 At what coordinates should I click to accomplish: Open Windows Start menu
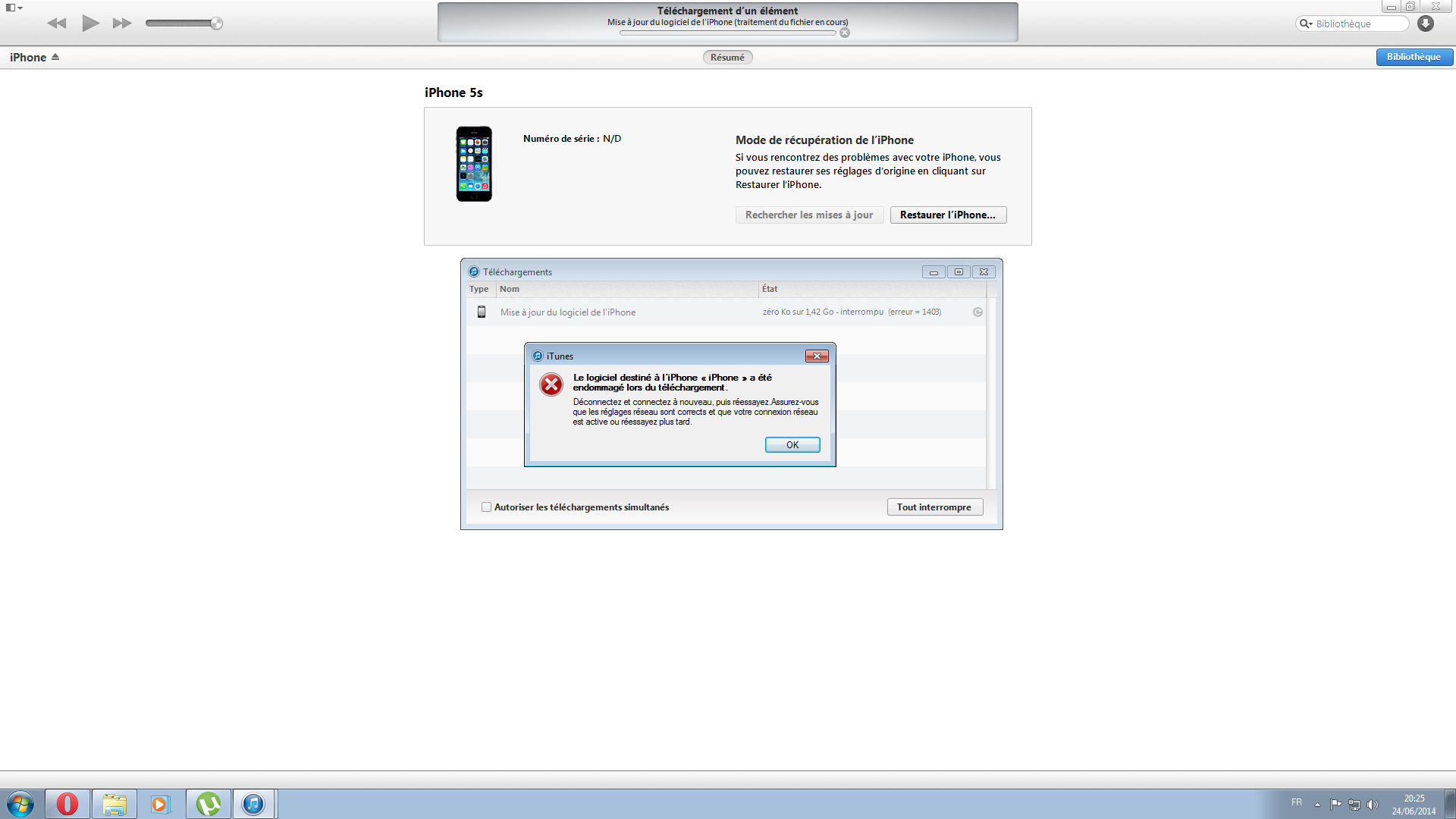(20, 804)
